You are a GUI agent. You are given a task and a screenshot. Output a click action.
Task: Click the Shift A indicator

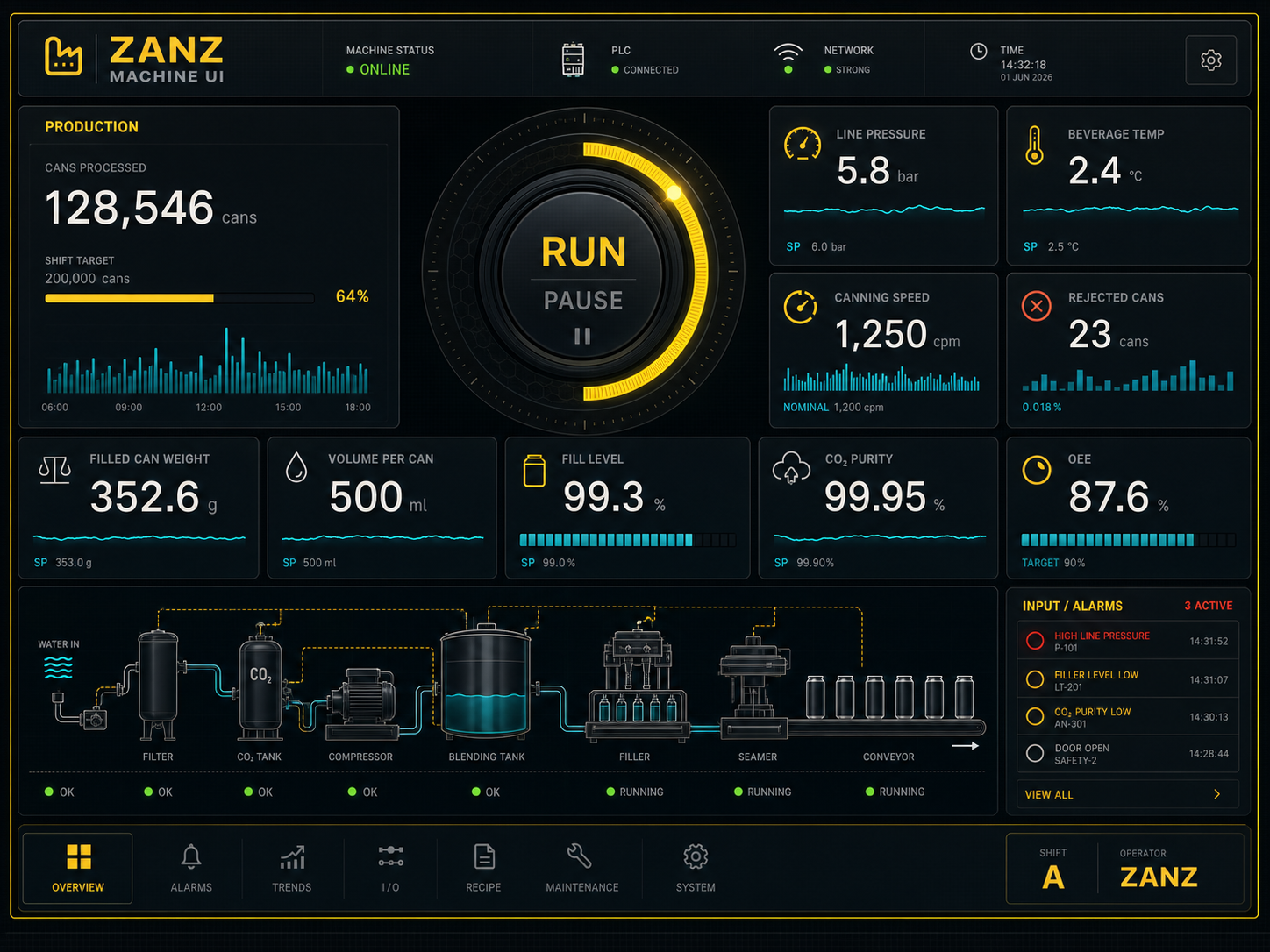coord(1052,868)
